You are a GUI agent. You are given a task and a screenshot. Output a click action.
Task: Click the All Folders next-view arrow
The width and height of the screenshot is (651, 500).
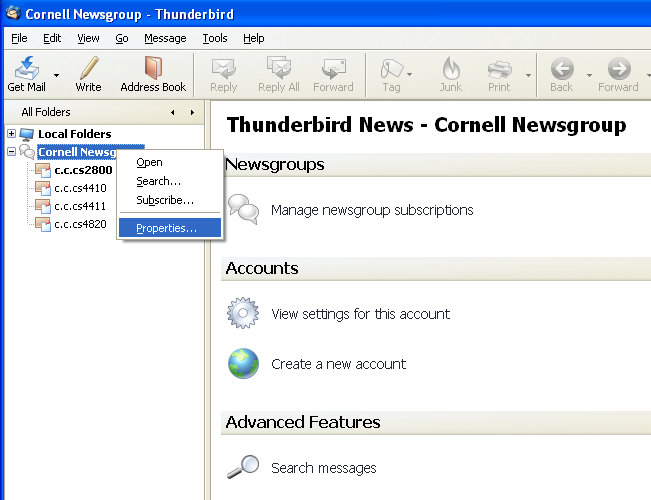(x=191, y=112)
